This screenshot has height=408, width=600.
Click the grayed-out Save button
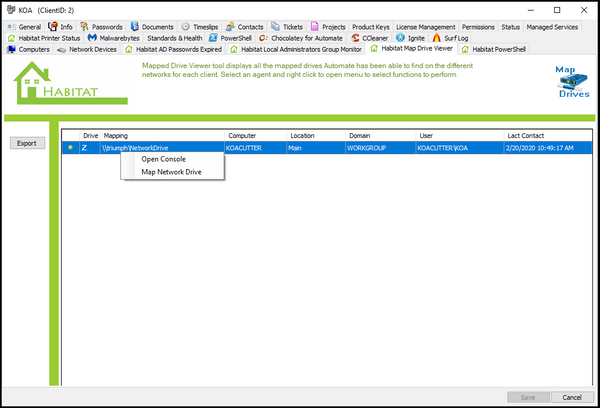pos(528,397)
